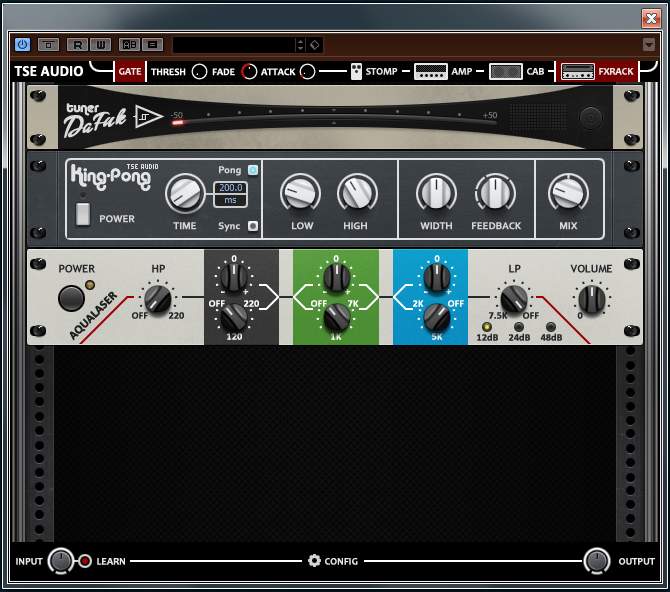Click the TSE AUDIO logo
The image size is (670, 592).
pyautogui.click(x=49, y=71)
